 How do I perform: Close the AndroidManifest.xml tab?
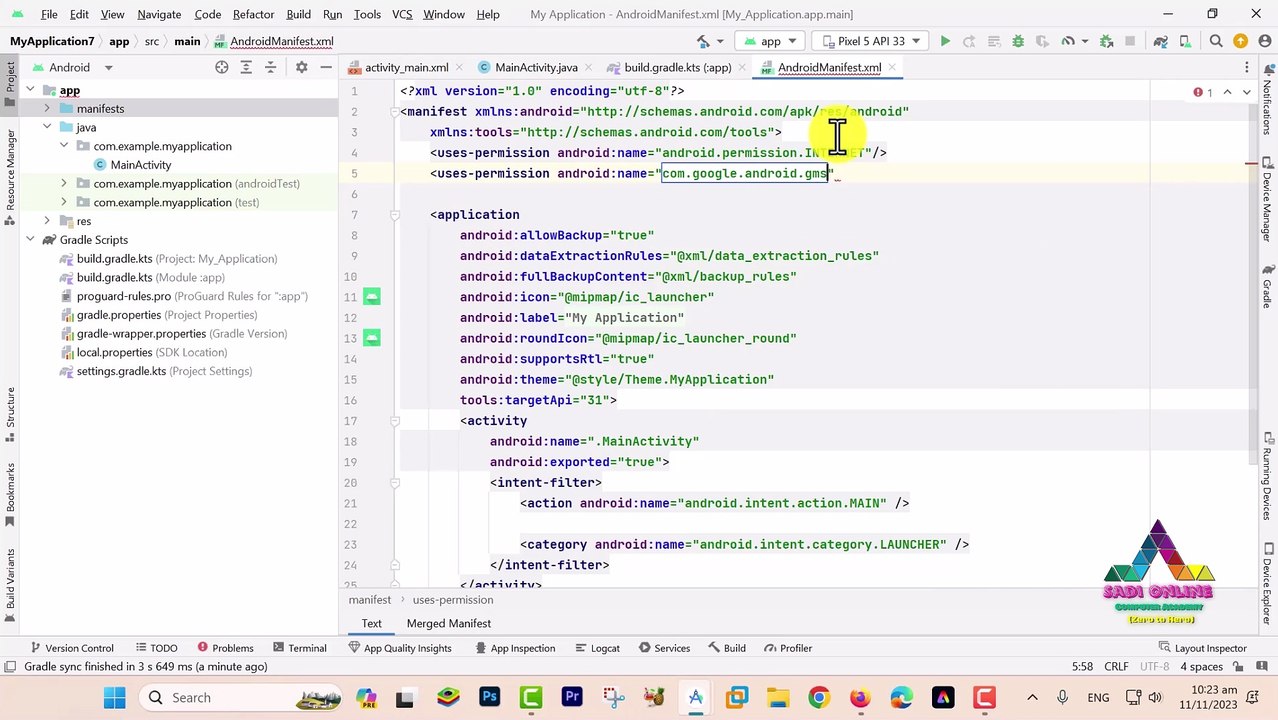[x=893, y=67]
